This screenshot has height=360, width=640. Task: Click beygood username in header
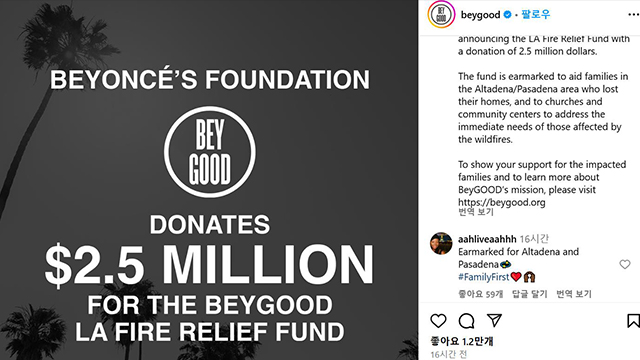point(480,15)
